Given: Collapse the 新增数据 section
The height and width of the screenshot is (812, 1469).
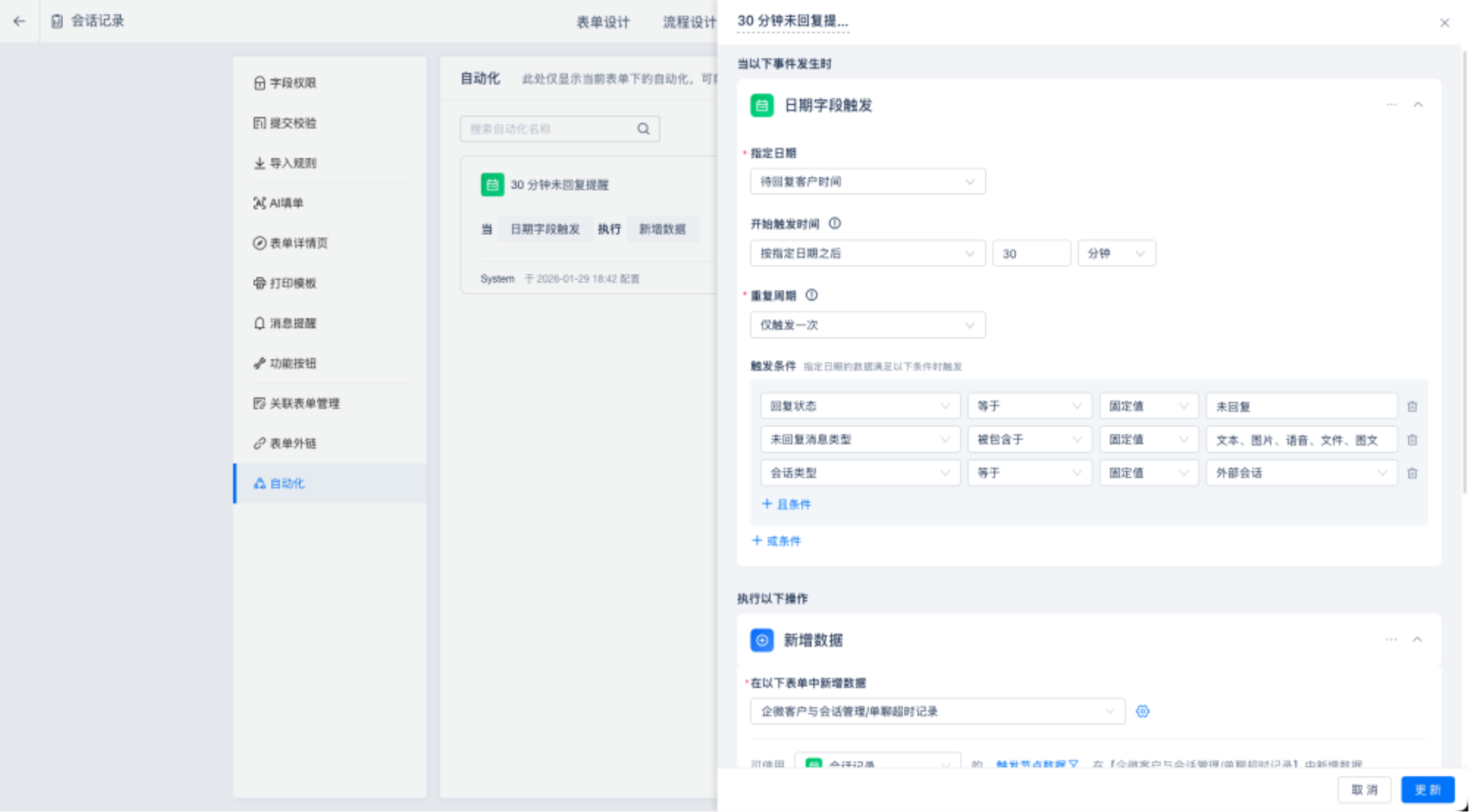Looking at the screenshot, I should [x=1417, y=639].
